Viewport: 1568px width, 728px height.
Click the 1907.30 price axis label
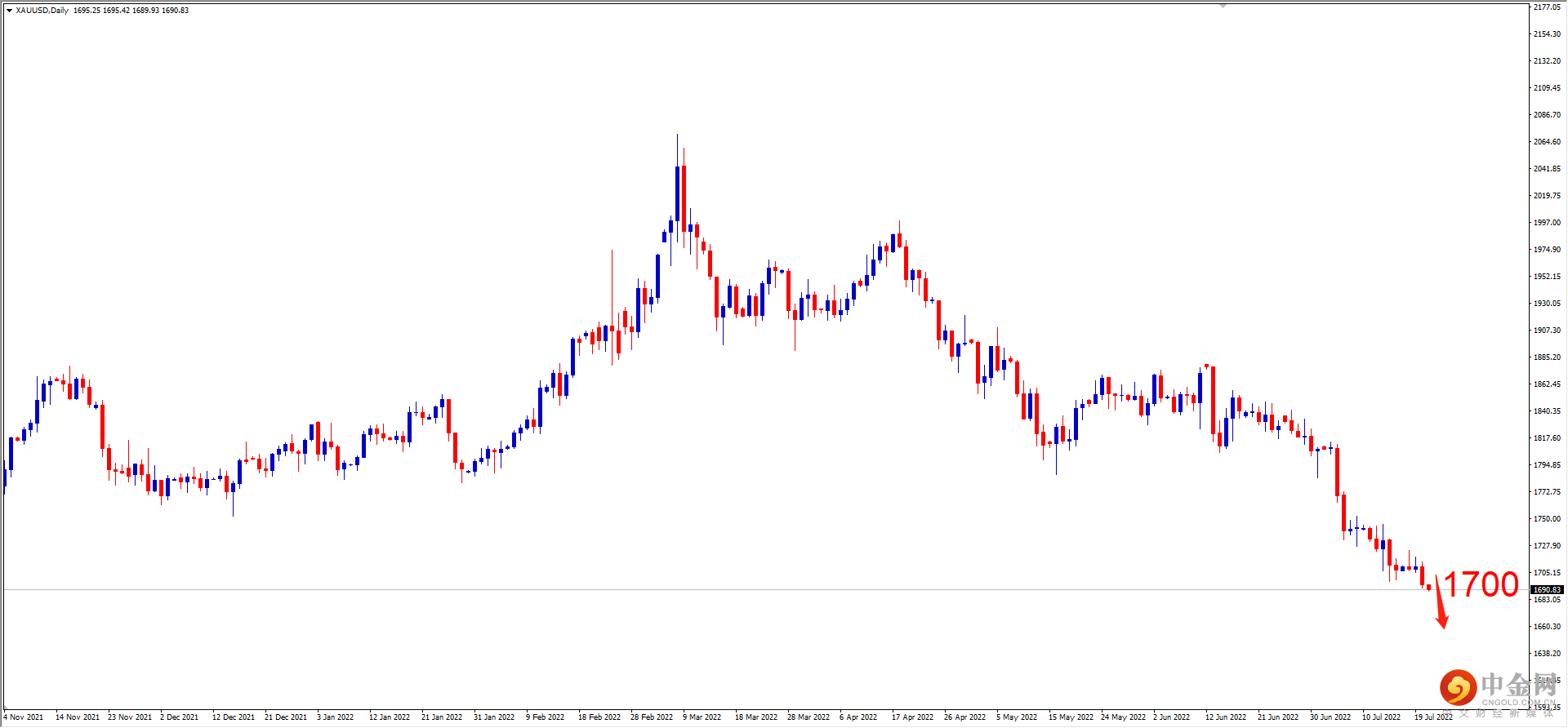pos(1547,330)
